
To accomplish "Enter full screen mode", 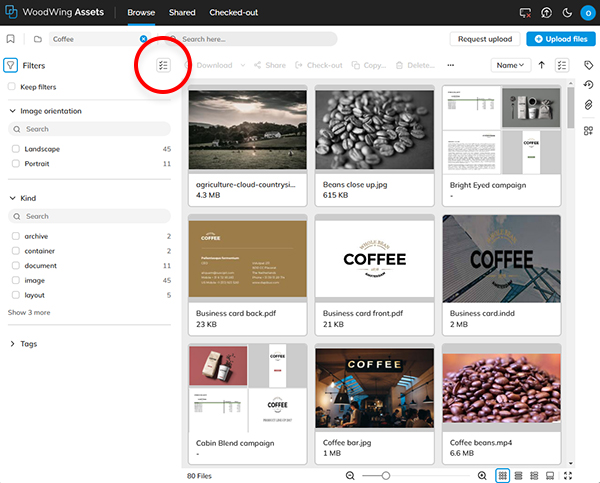I will 568,475.
